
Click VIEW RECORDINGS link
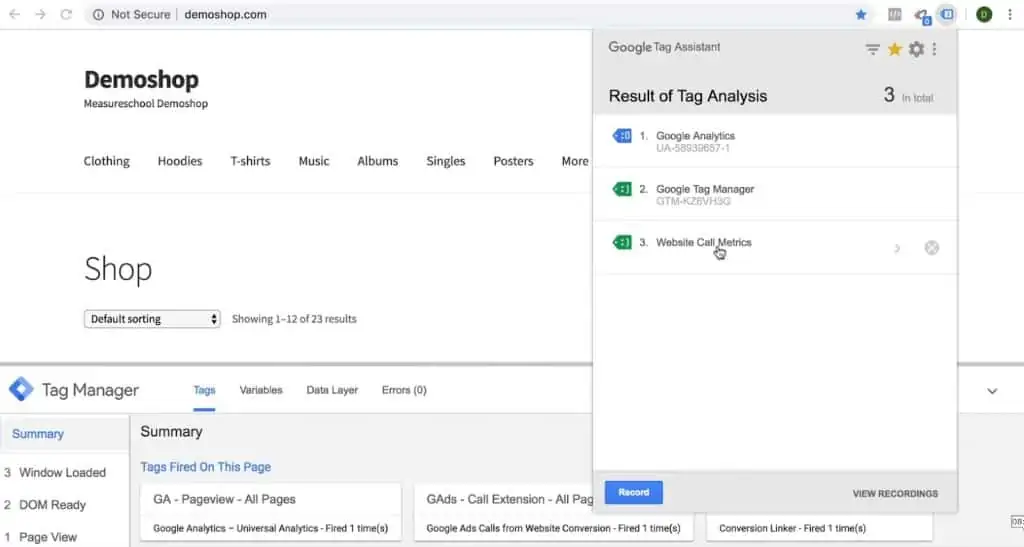click(x=895, y=493)
